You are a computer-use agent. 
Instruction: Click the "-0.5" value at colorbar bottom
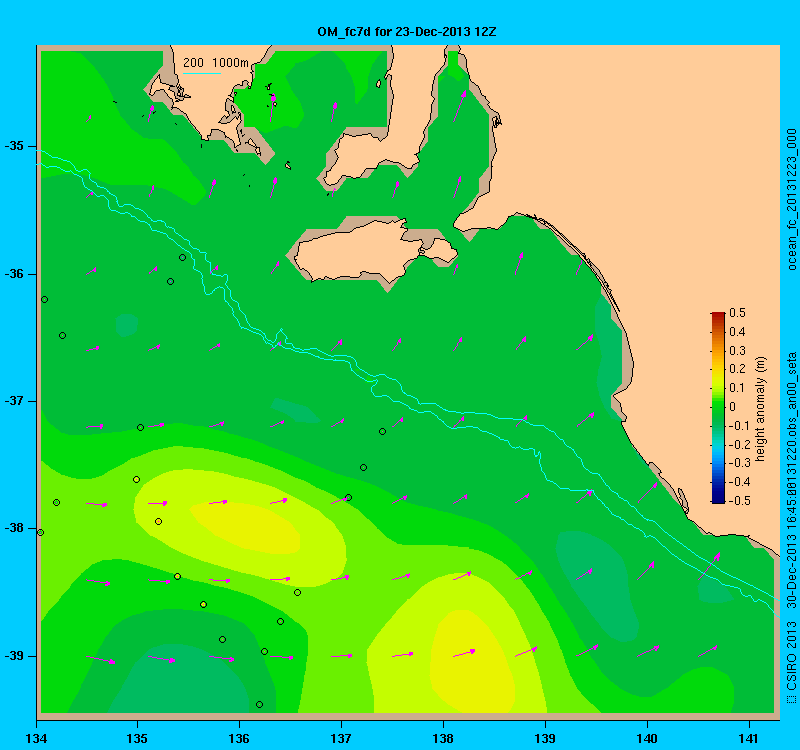coord(739,501)
